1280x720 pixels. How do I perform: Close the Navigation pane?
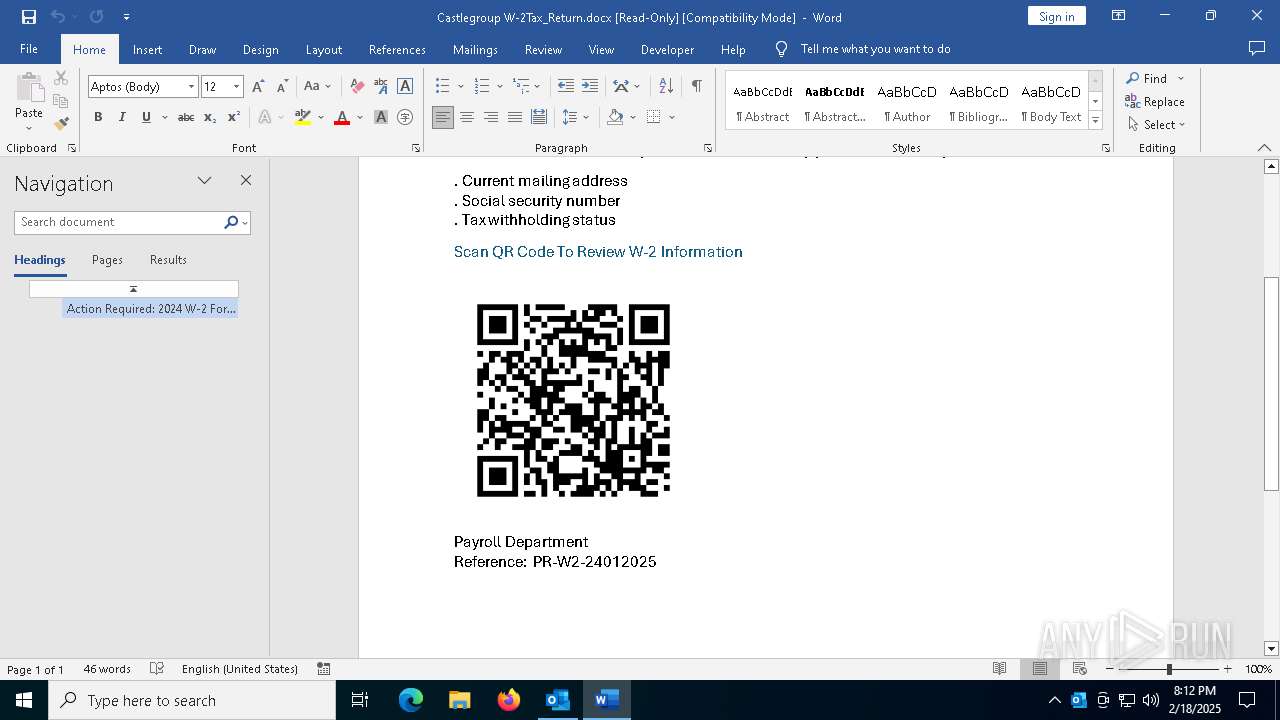(x=246, y=181)
